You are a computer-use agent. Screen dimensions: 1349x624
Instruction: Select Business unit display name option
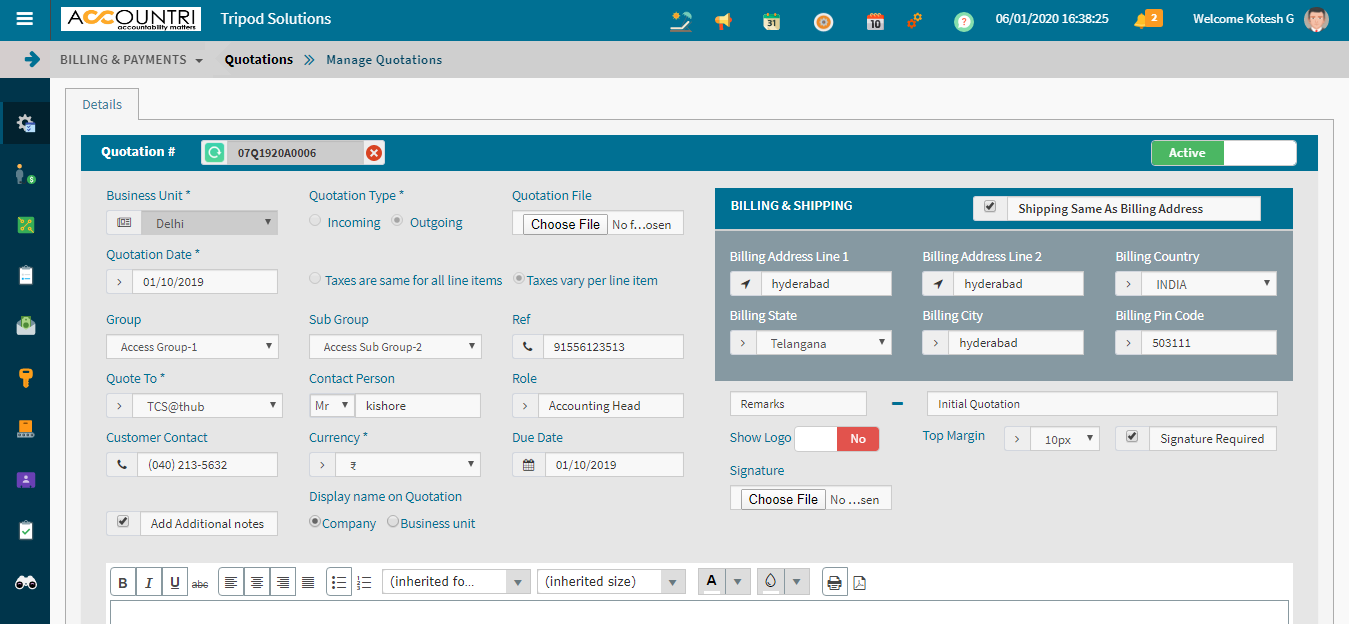tap(393, 521)
